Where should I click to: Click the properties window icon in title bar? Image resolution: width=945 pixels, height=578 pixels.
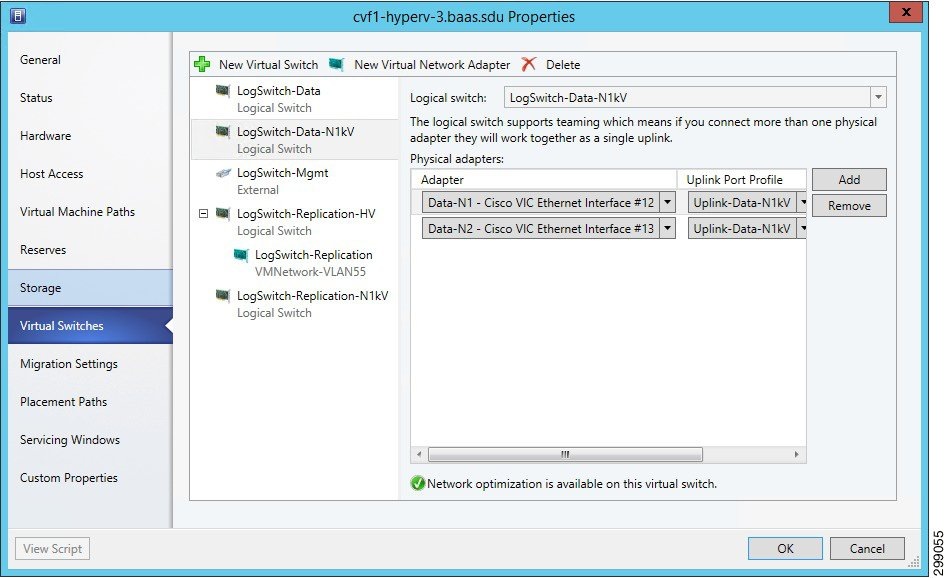[x=18, y=16]
